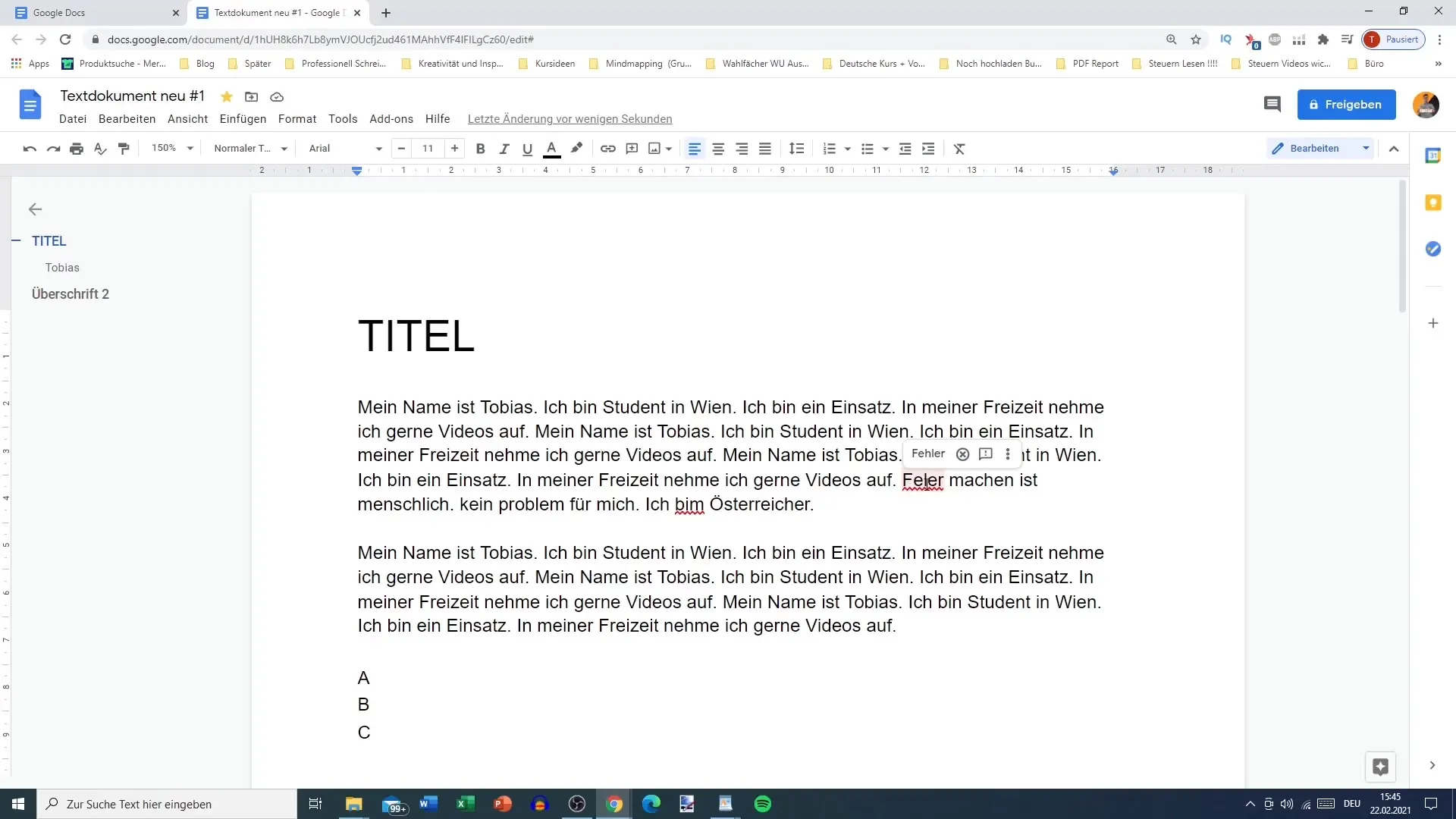Click the undo icon
The height and width of the screenshot is (819, 1456).
pos(30,148)
